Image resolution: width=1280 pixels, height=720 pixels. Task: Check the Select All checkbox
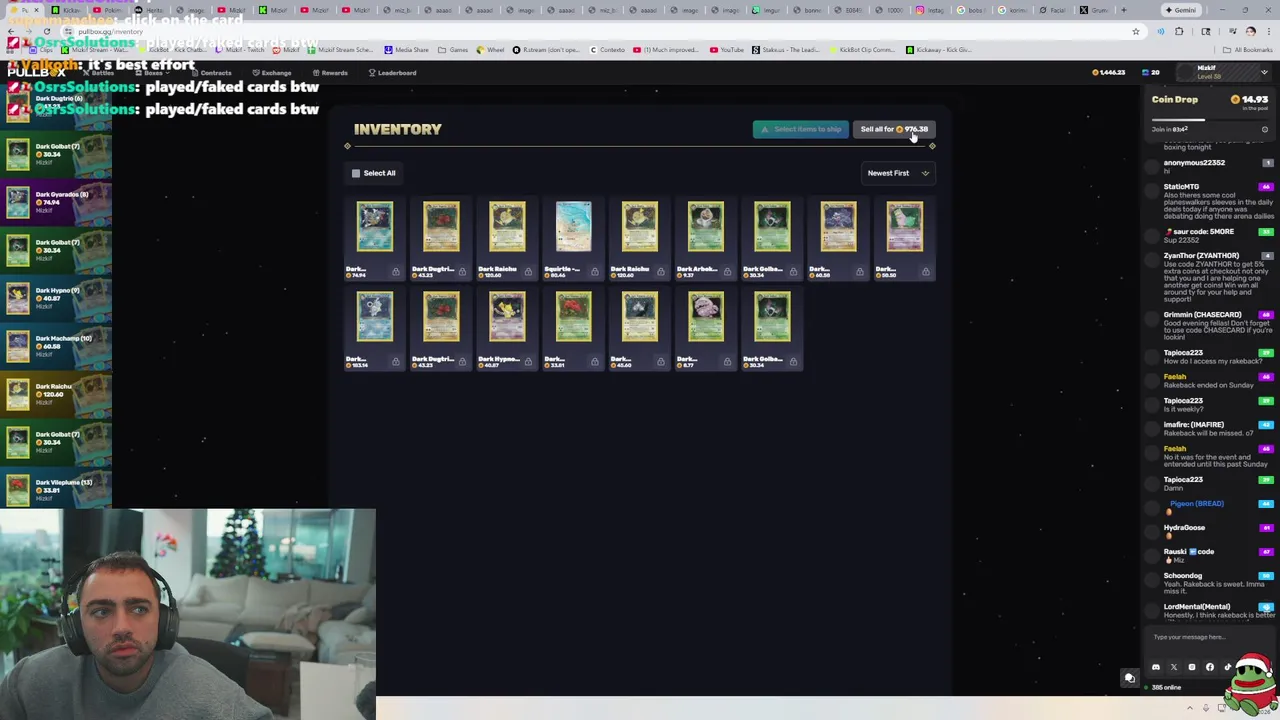[356, 173]
